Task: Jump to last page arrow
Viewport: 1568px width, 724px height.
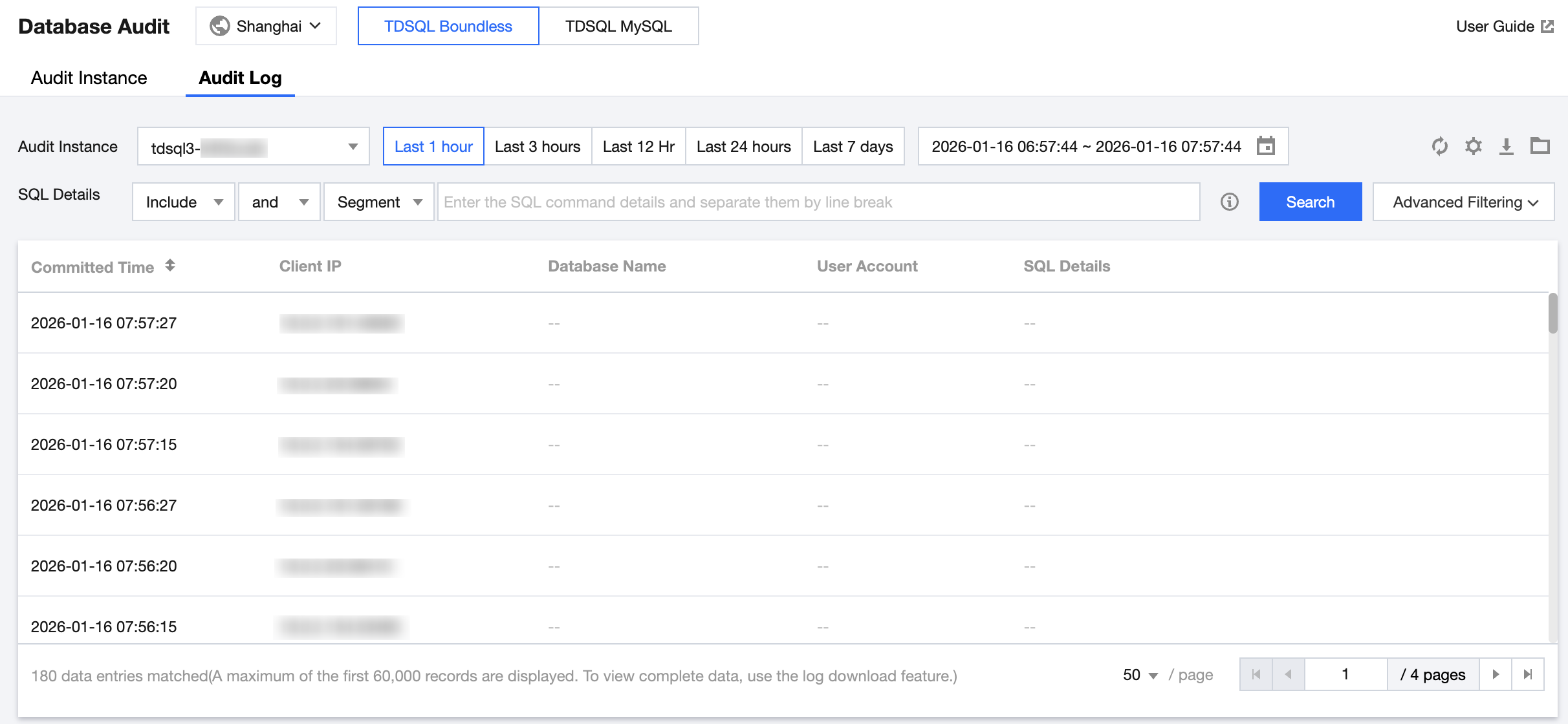Action: click(x=1528, y=674)
